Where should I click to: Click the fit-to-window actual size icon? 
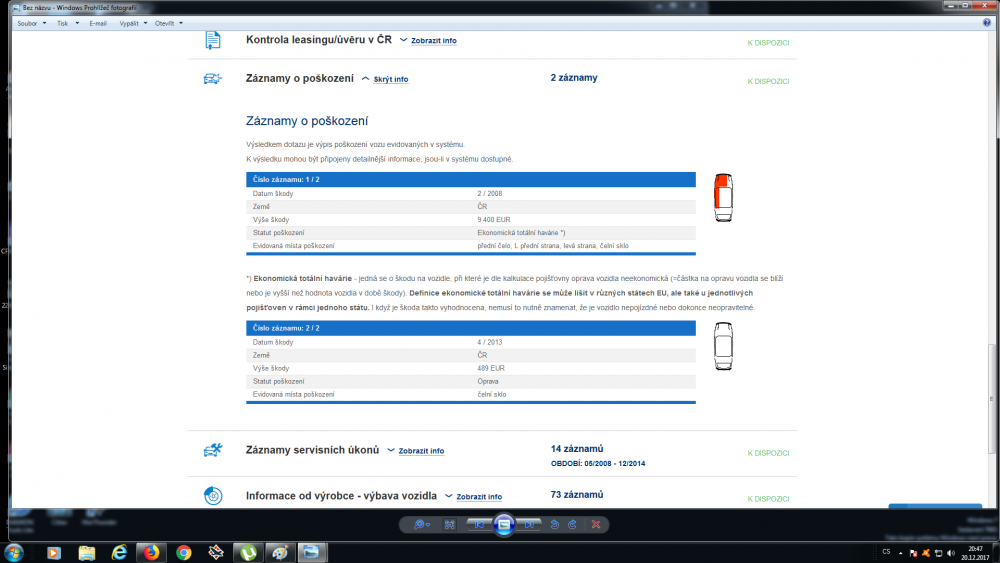tap(450, 524)
